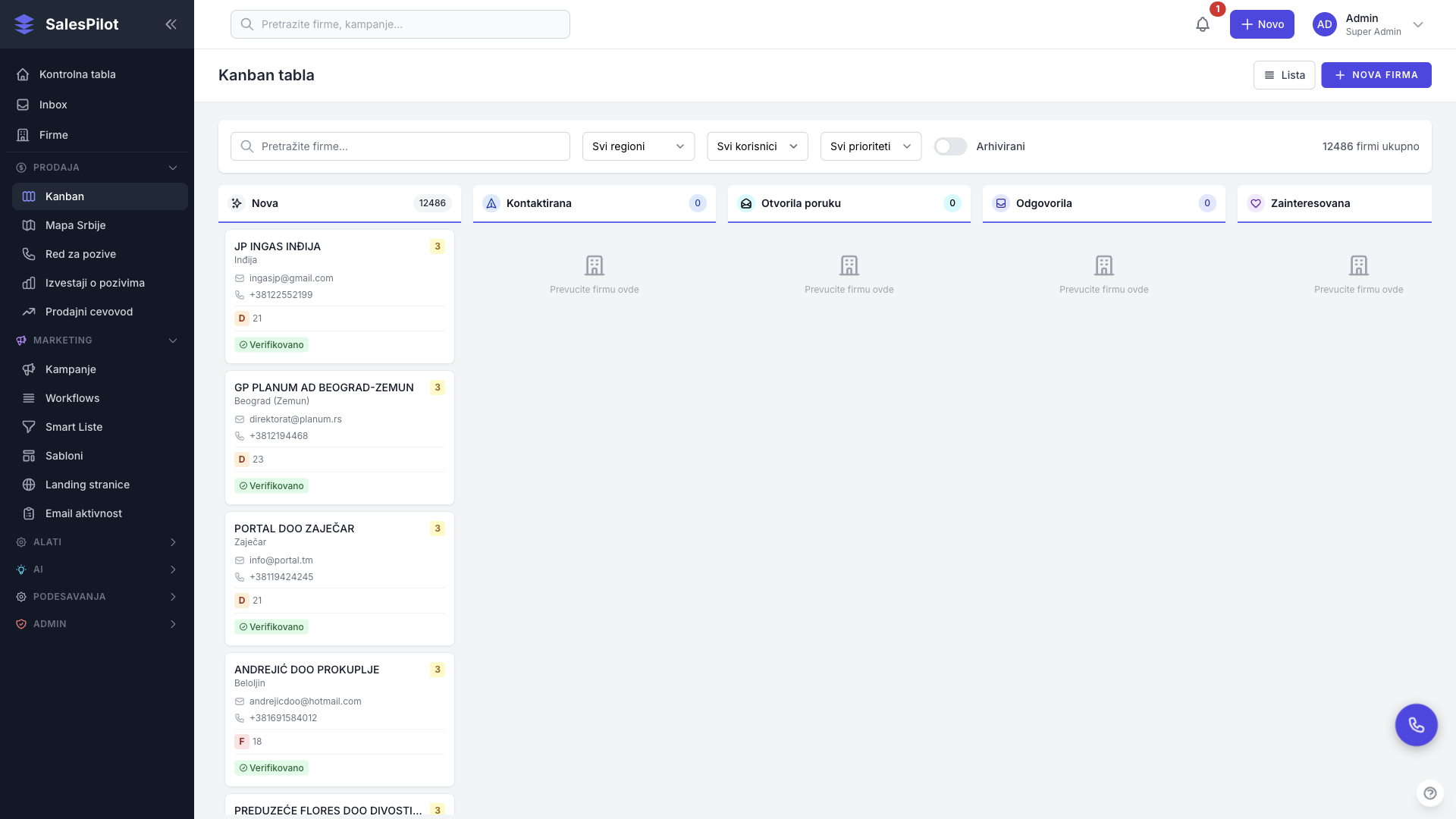Click the SalesPilot logo icon
Viewport: 1456px width, 819px height.
[24, 24]
